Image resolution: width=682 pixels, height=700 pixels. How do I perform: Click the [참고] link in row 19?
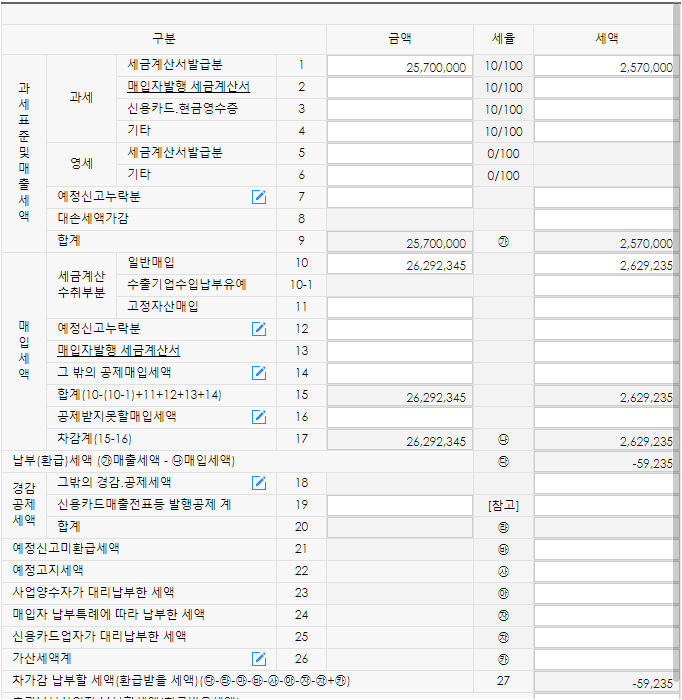[503, 505]
